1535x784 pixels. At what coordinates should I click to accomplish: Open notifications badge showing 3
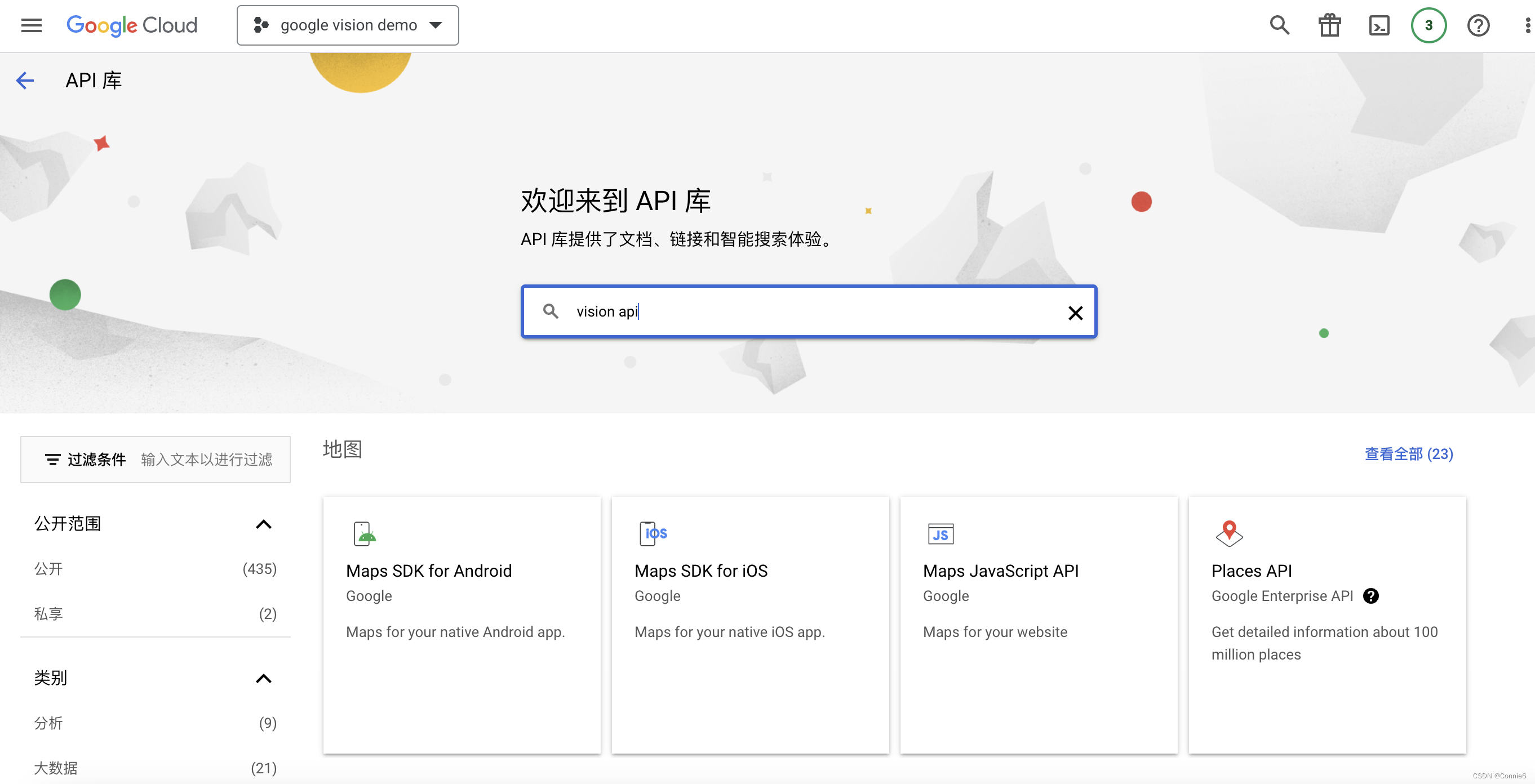[1428, 25]
